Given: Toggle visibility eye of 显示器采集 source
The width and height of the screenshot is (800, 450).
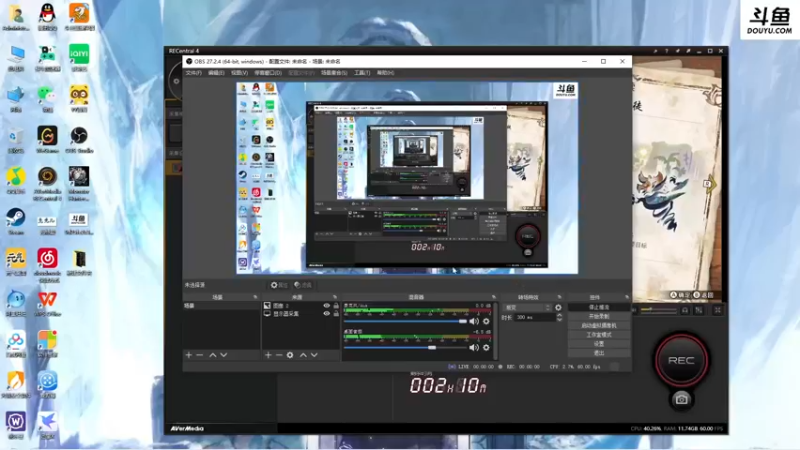Looking at the screenshot, I should 327,314.
